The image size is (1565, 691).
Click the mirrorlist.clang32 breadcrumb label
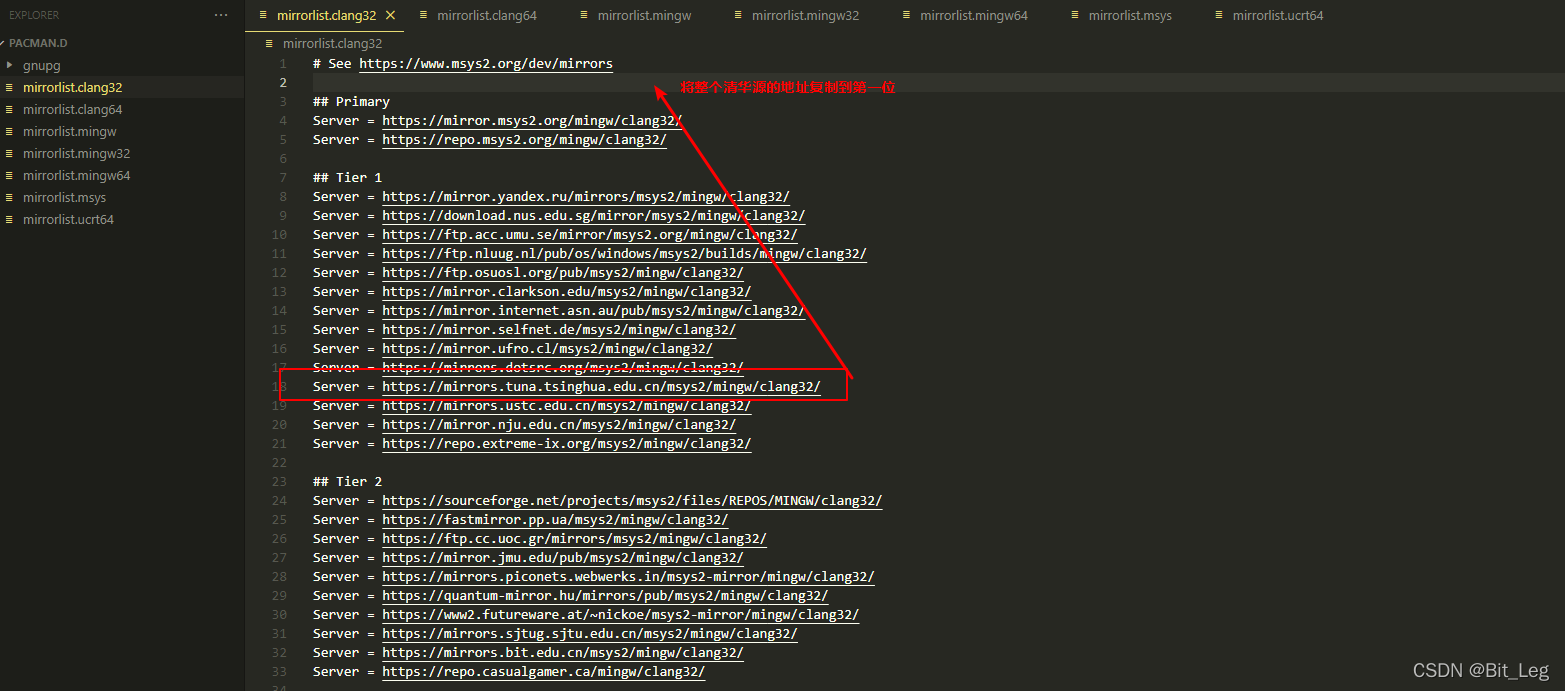click(333, 43)
